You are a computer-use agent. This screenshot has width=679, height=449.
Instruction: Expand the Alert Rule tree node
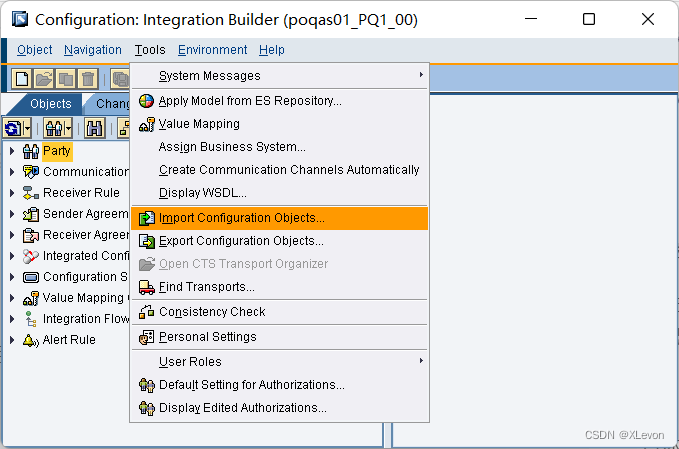pyautogui.click(x=12, y=340)
